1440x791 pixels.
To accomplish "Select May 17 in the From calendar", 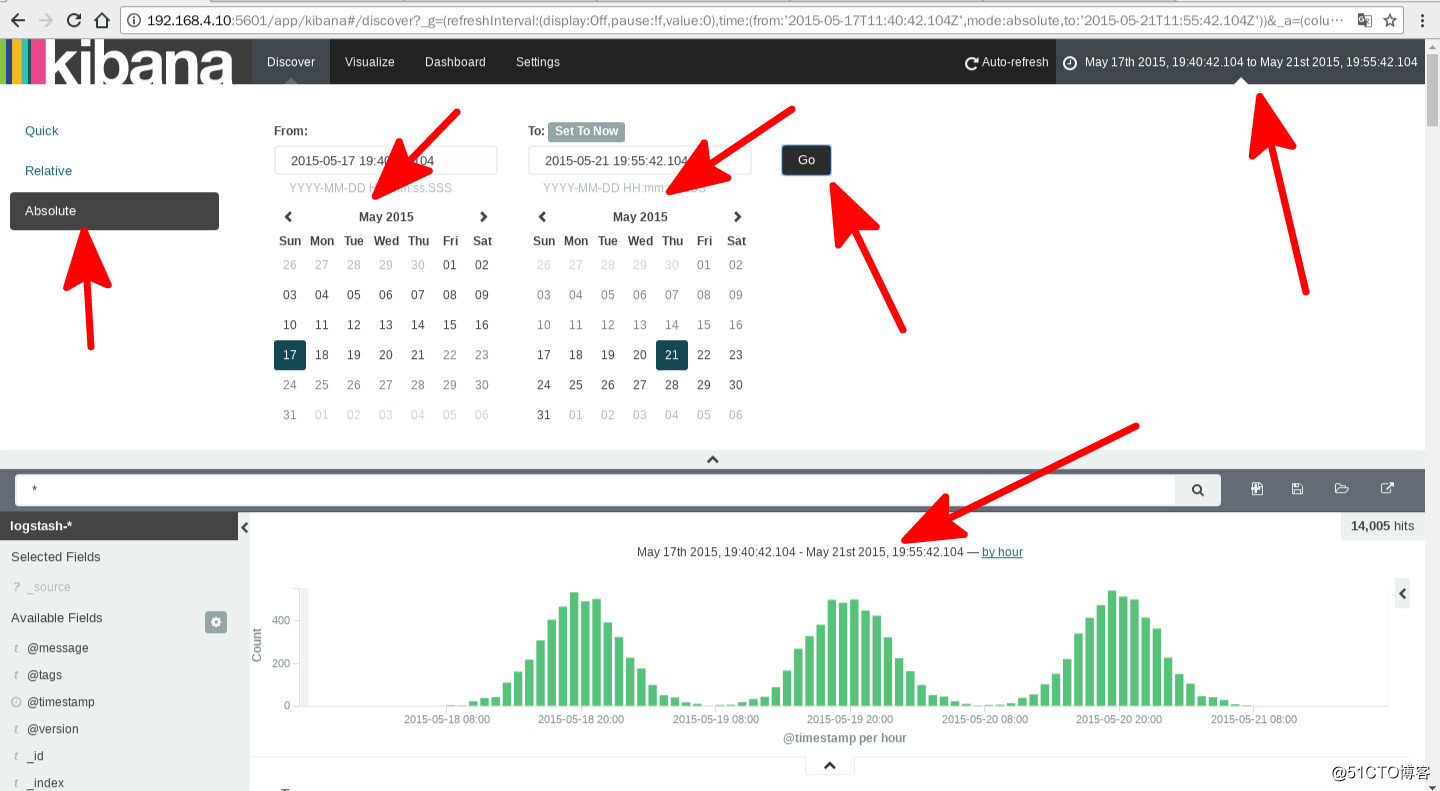I will point(290,355).
